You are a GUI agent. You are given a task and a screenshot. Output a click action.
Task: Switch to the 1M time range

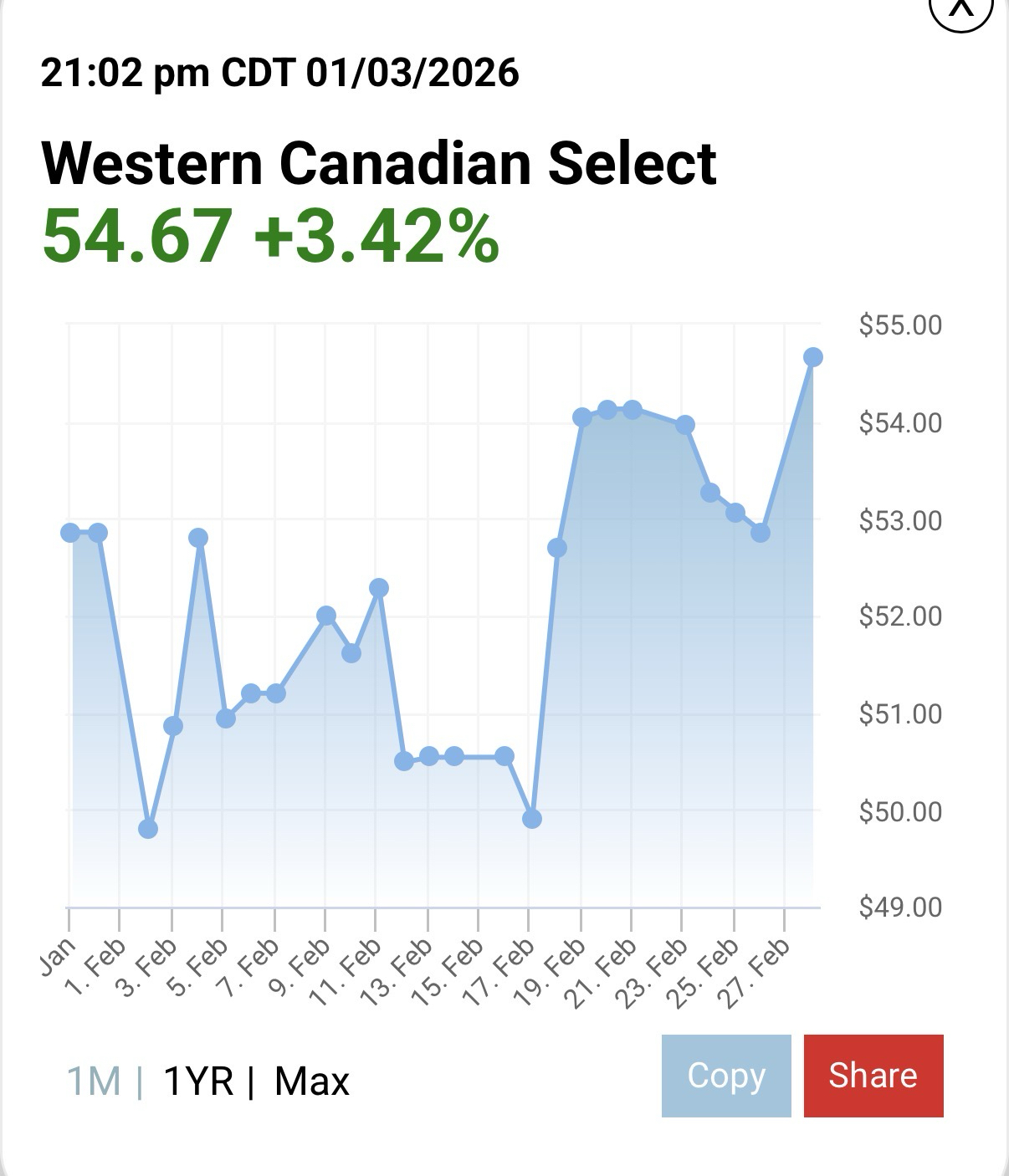point(93,1081)
